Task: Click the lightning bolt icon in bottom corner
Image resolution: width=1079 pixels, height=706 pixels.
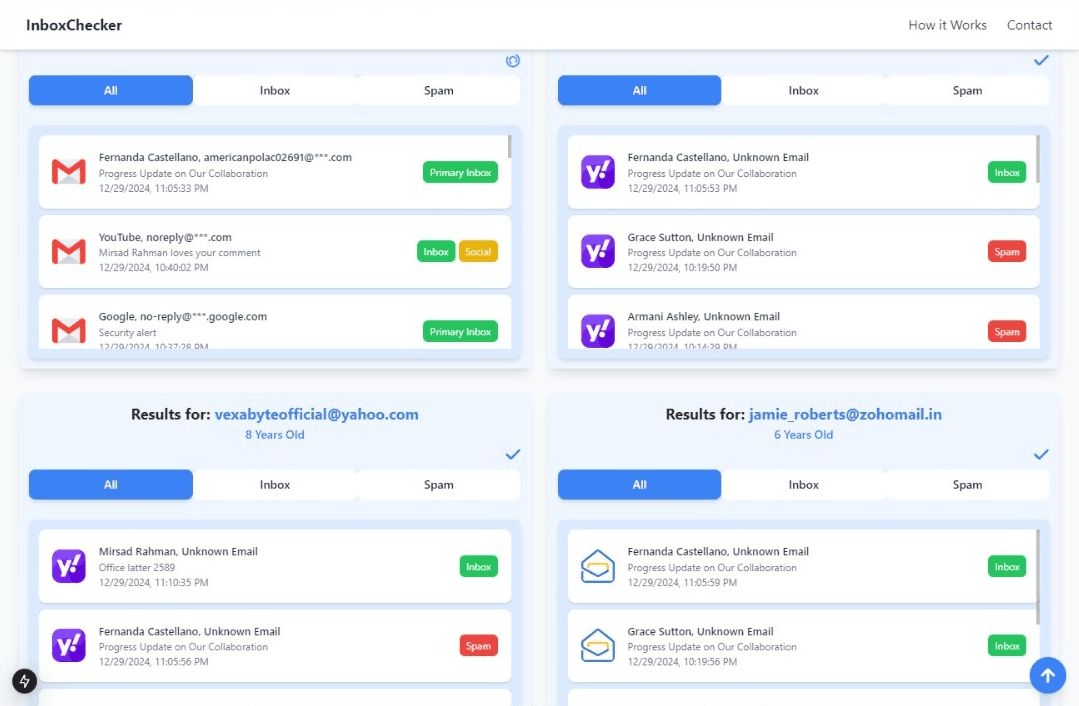Action: [x=25, y=680]
